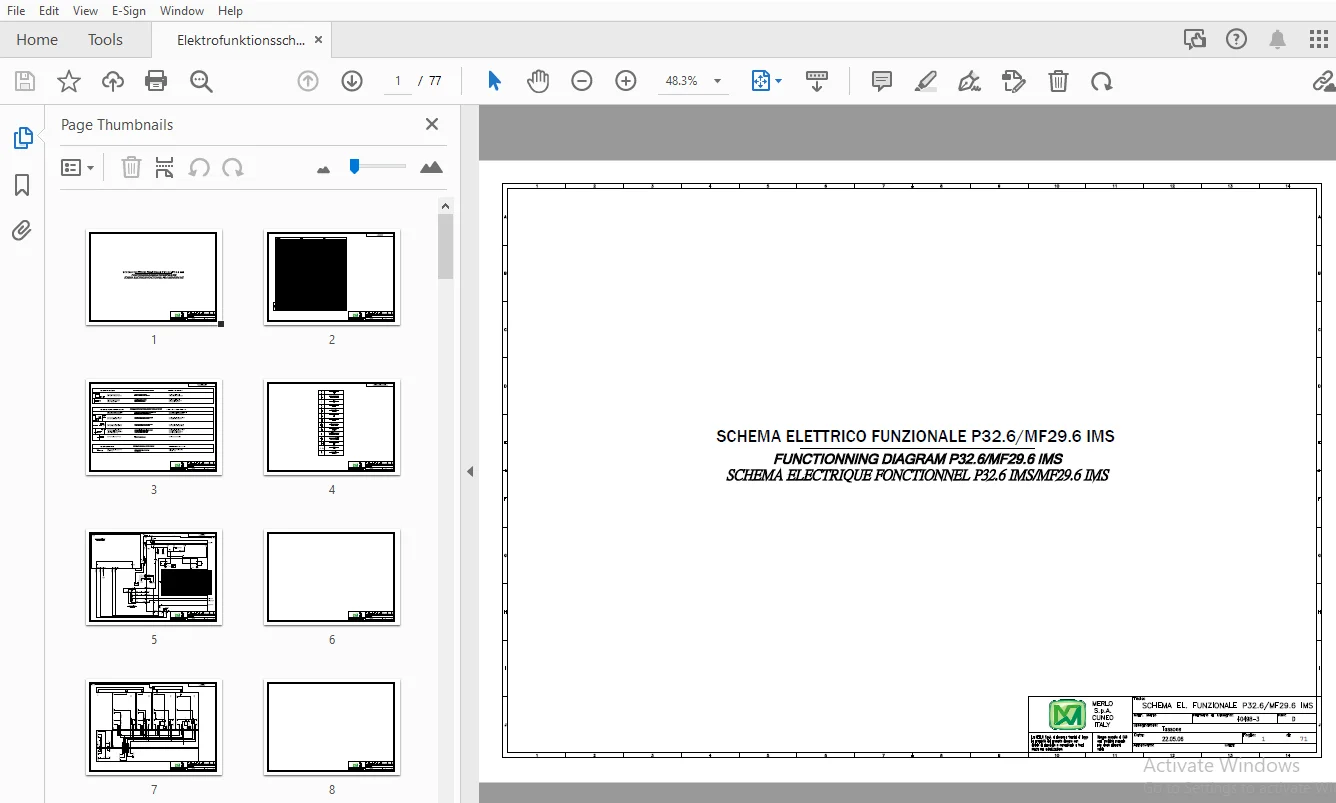Rotate thumbnails clockwise

pyautogui.click(x=233, y=167)
